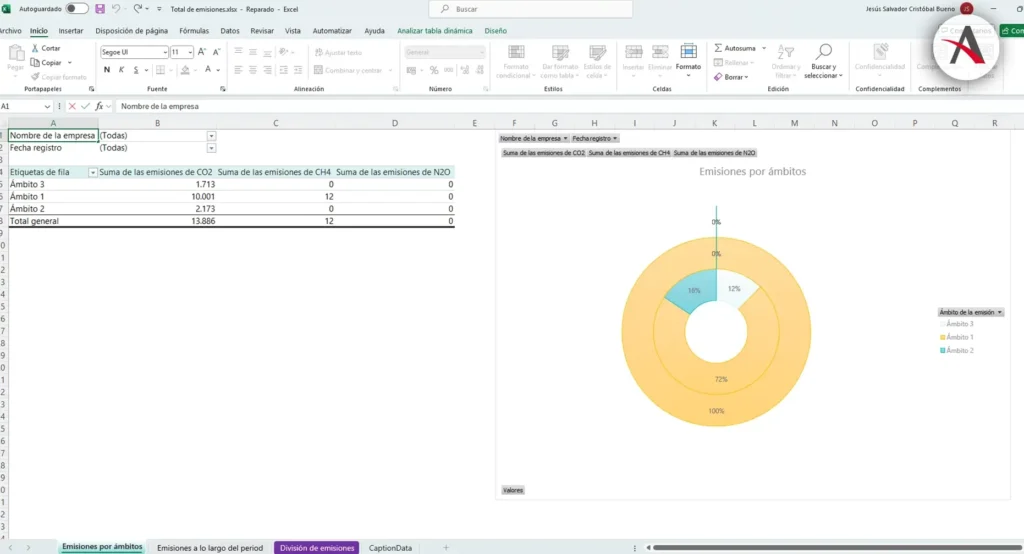Click the insert function fx icon
This screenshot has height=554, width=1024.
pos(99,106)
